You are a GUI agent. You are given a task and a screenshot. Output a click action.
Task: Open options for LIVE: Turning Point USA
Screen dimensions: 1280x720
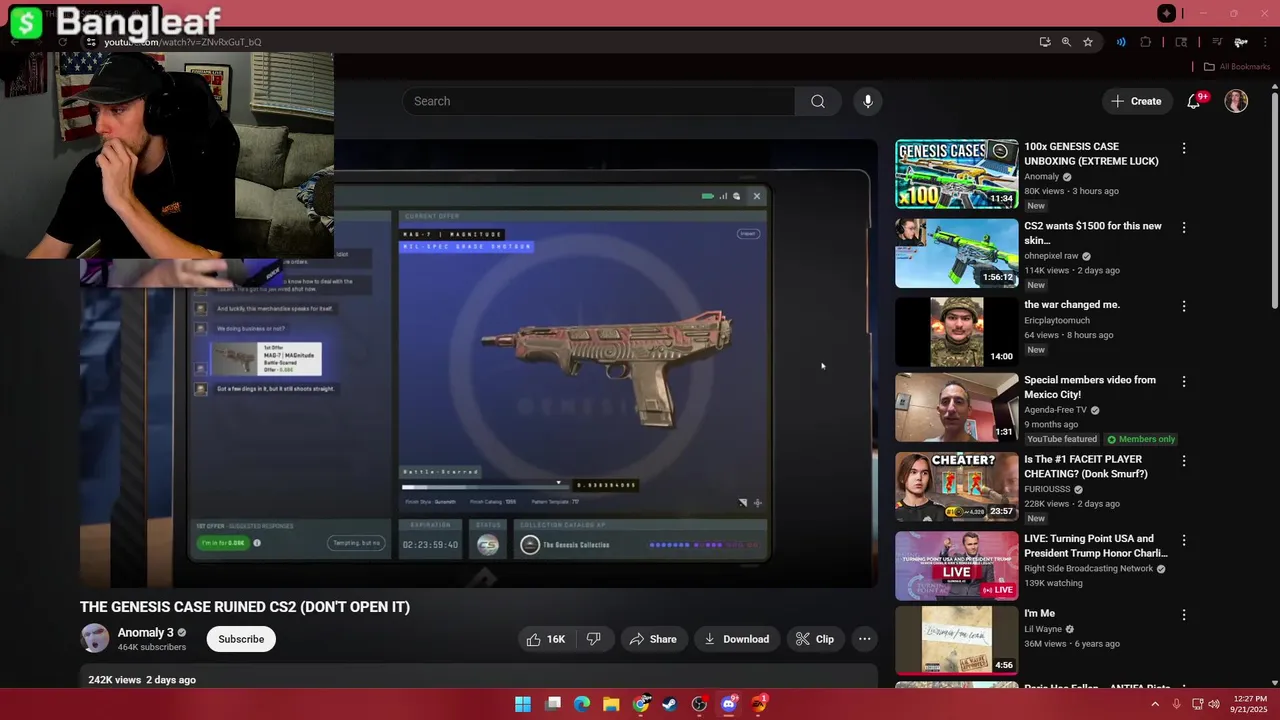coord(1184,540)
